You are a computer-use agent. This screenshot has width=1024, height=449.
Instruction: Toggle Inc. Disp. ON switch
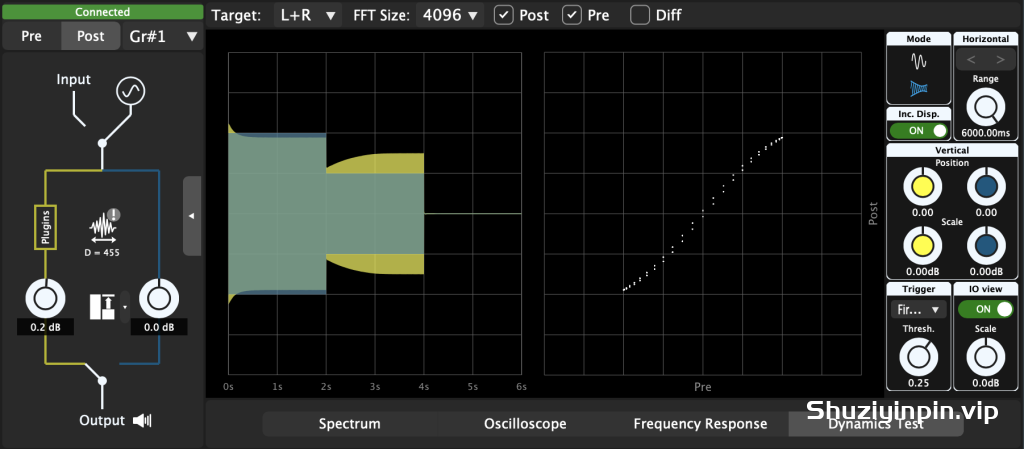click(918, 131)
